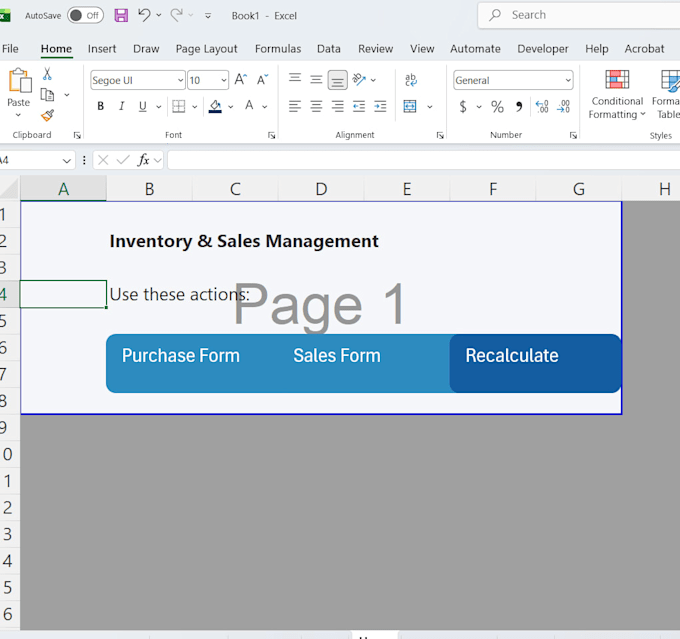This screenshot has height=639, width=680.
Task: Align text left in cell
Action: (x=295, y=106)
